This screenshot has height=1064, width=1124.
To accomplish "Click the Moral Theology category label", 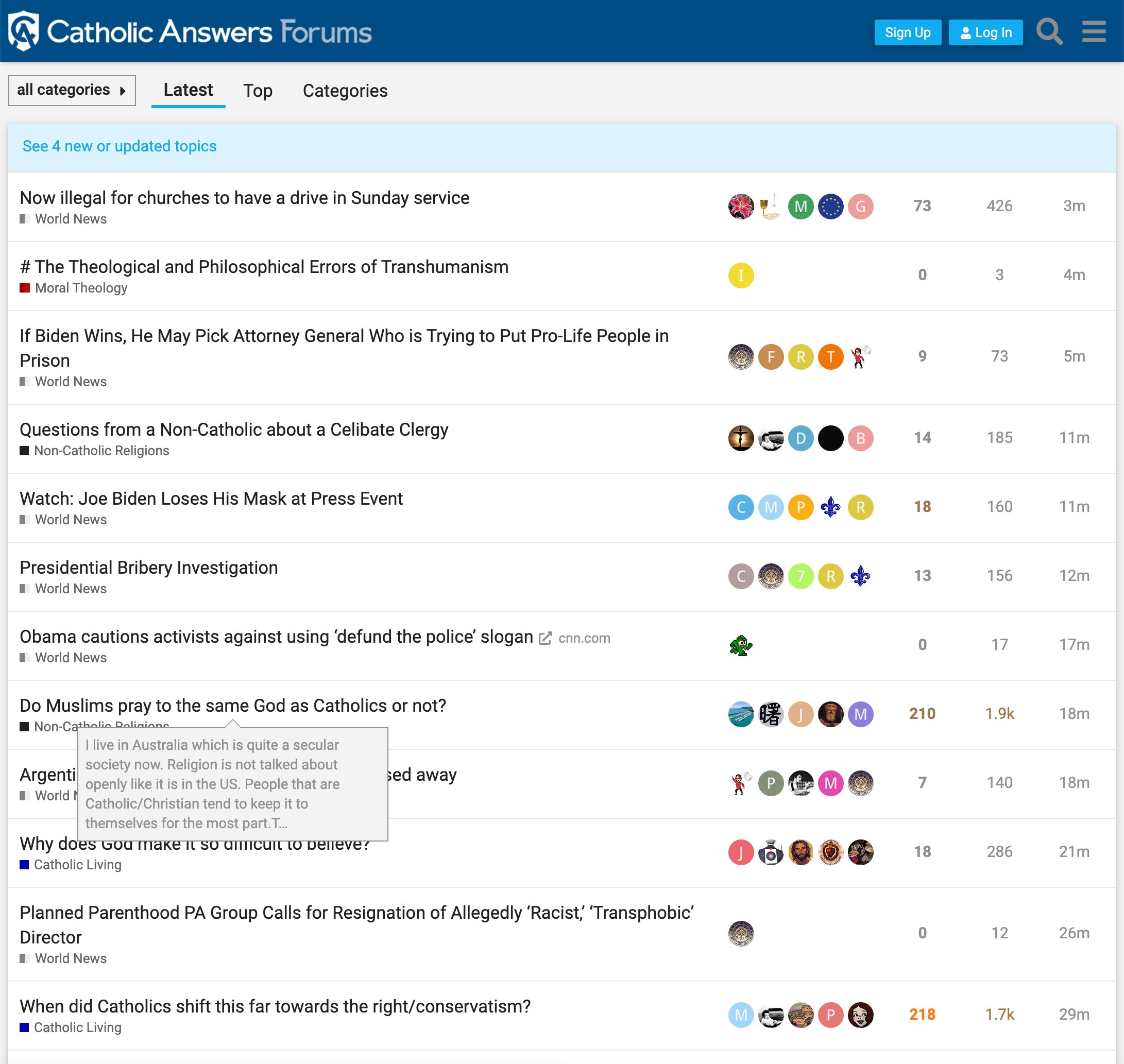I will 81,288.
